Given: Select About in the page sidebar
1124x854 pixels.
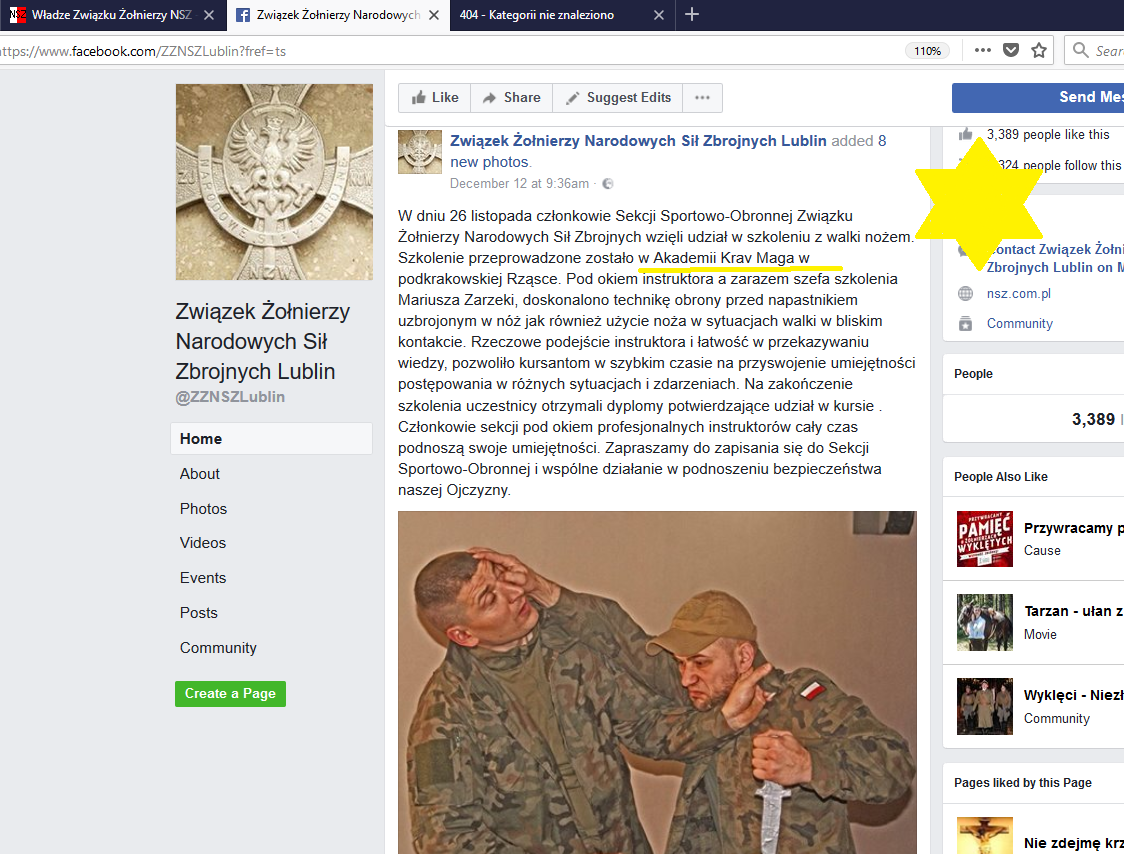Looking at the screenshot, I should (x=200, y=474).
